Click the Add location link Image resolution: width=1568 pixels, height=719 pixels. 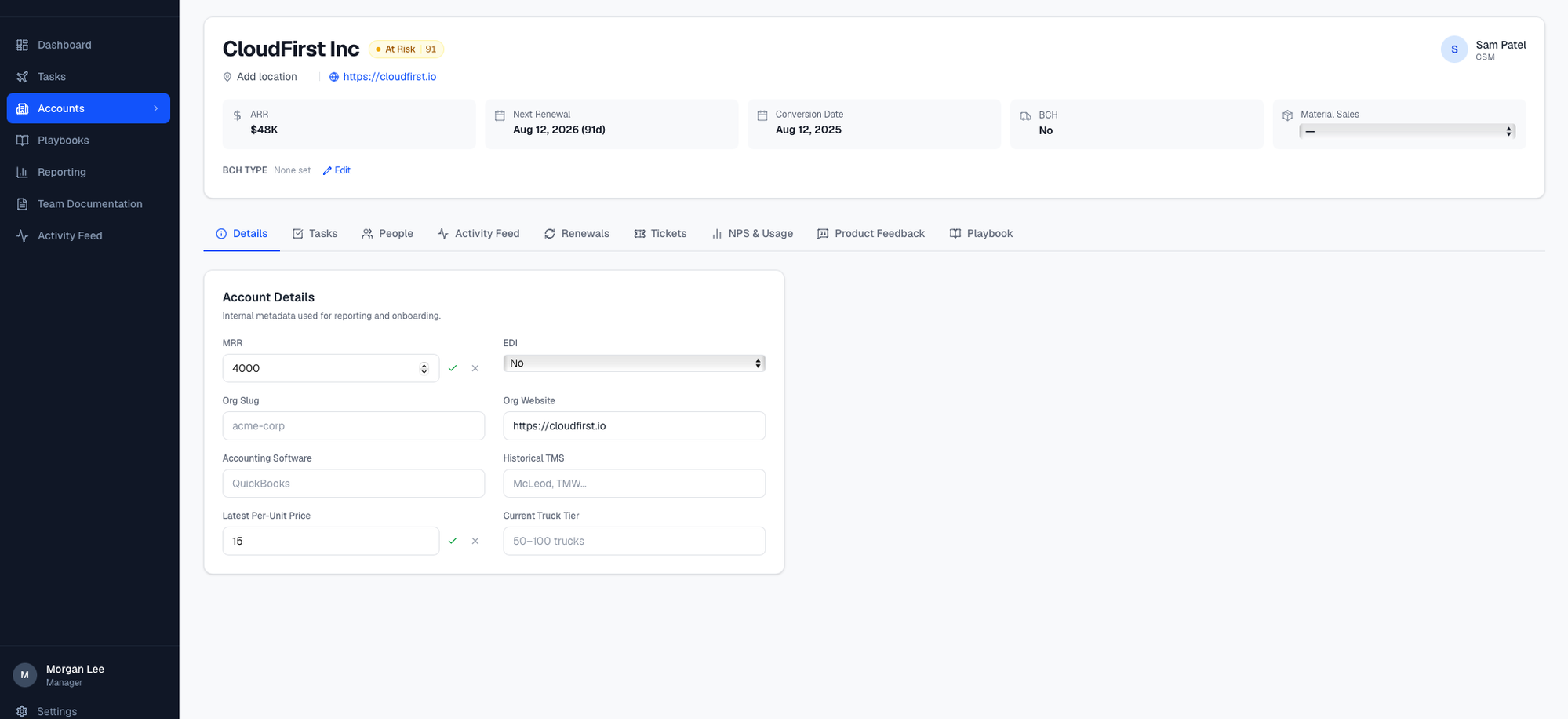pyautogui.click(x=267, y=77)
